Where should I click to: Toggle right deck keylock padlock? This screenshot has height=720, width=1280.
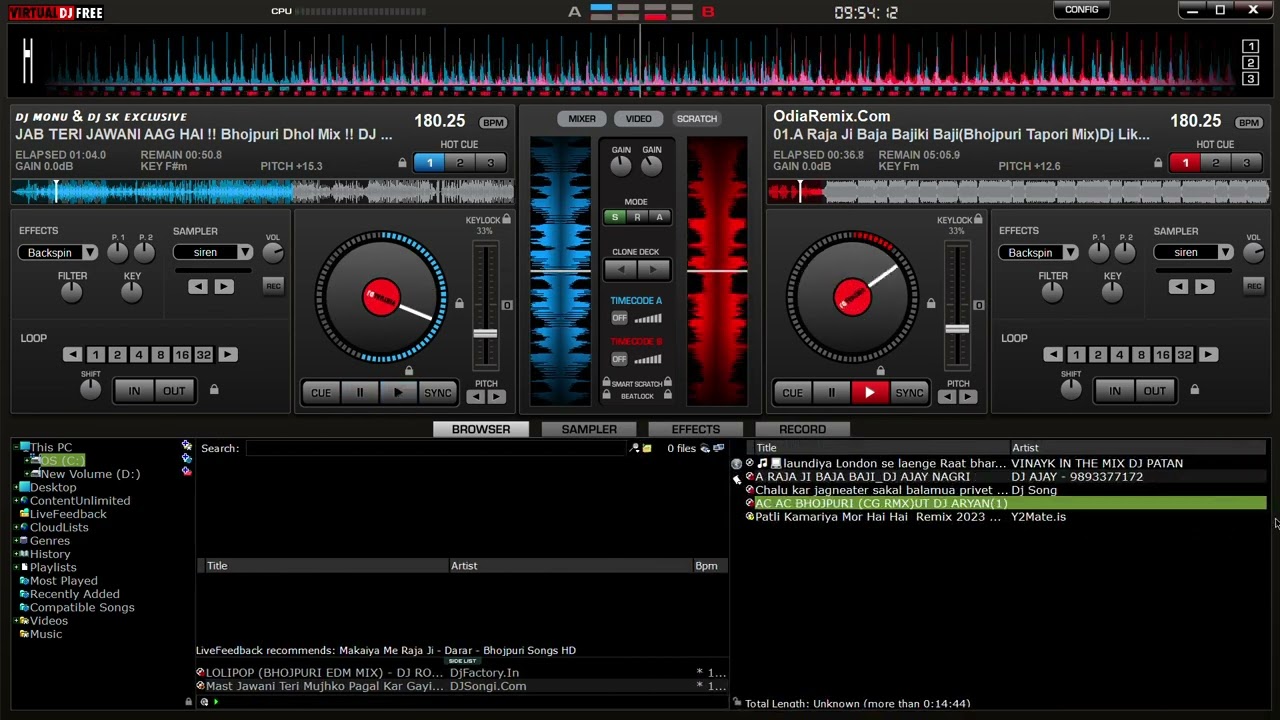pyautogui.click(x=979, y=220)
